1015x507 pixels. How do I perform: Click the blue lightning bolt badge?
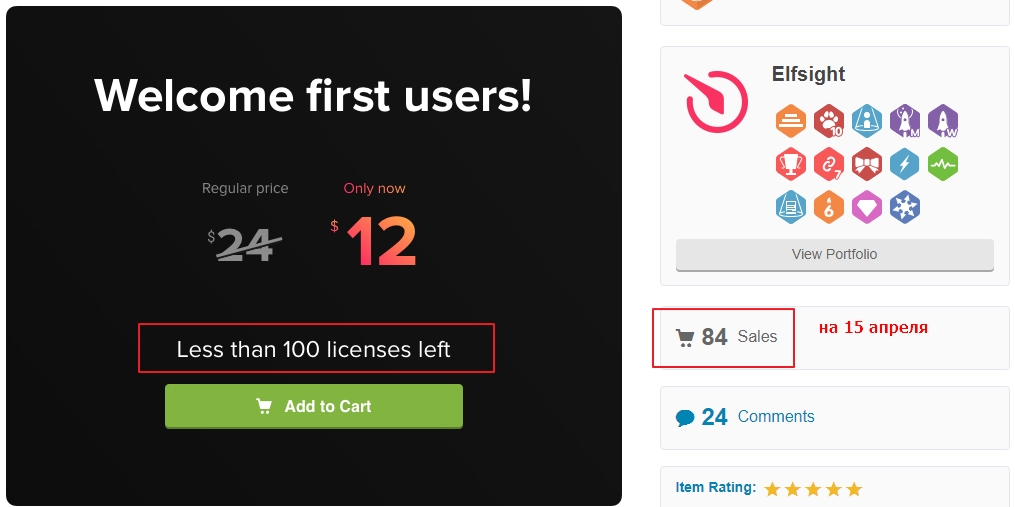[x=905, y=164]
